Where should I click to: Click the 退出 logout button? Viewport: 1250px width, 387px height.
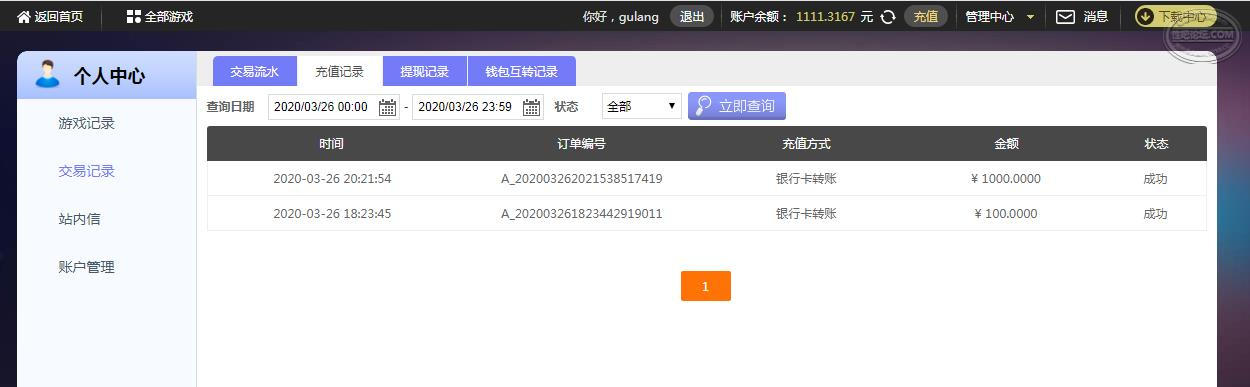pos(692,17)
